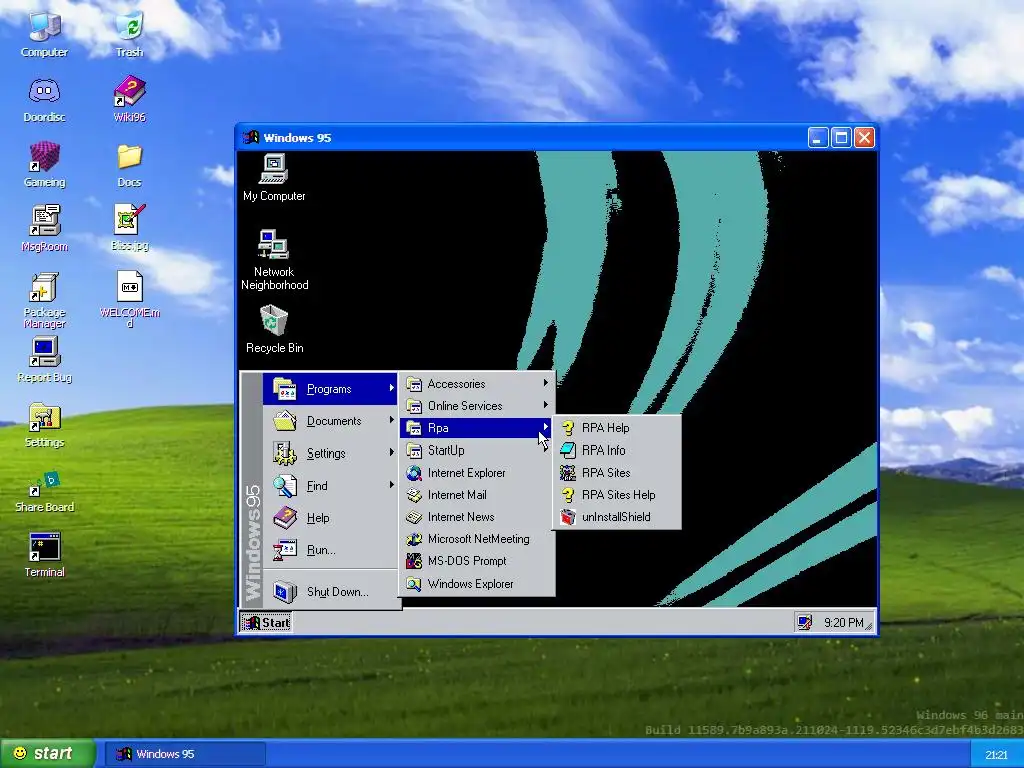Expand the Accessories program group
1024x768 pixels.
[477, 384]
